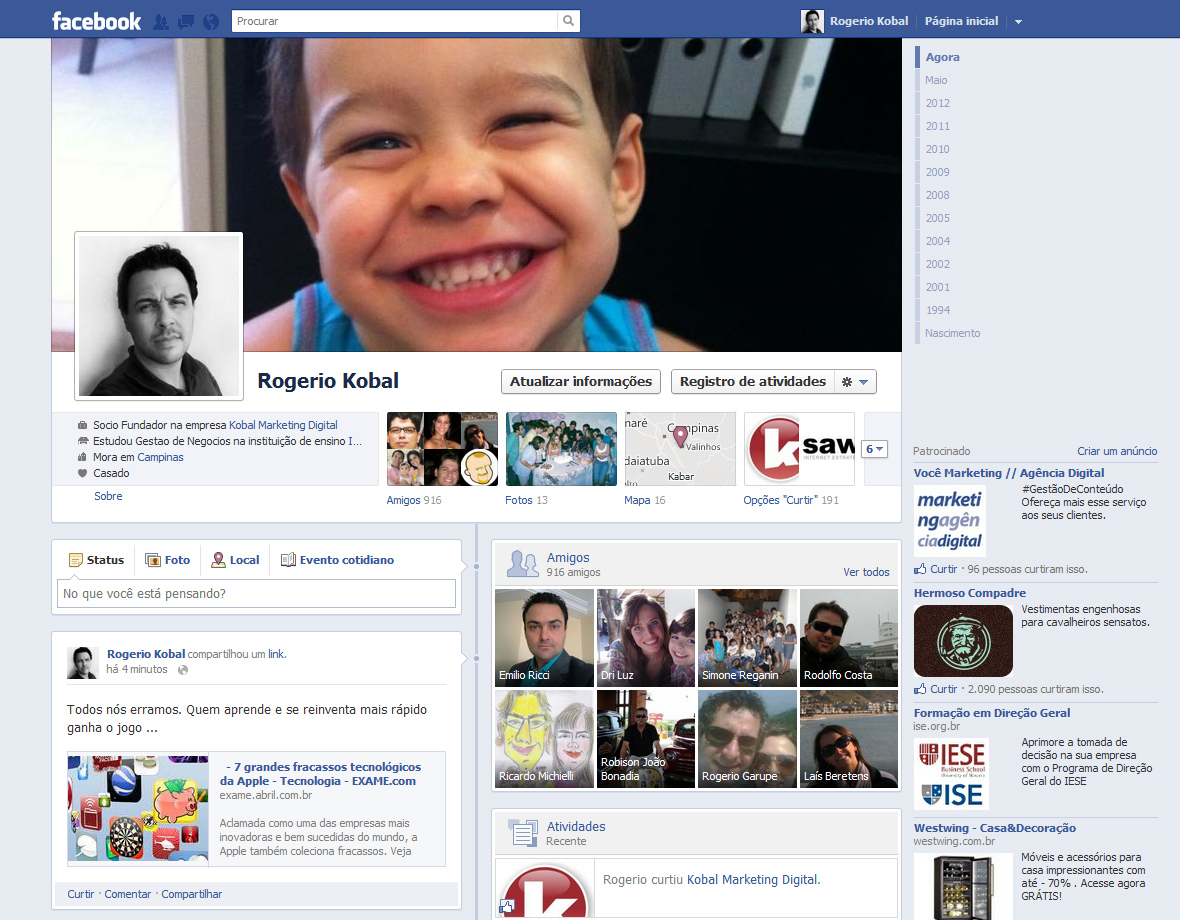
Task: Open the messages icon in top bar
Action: coord(186,21)
